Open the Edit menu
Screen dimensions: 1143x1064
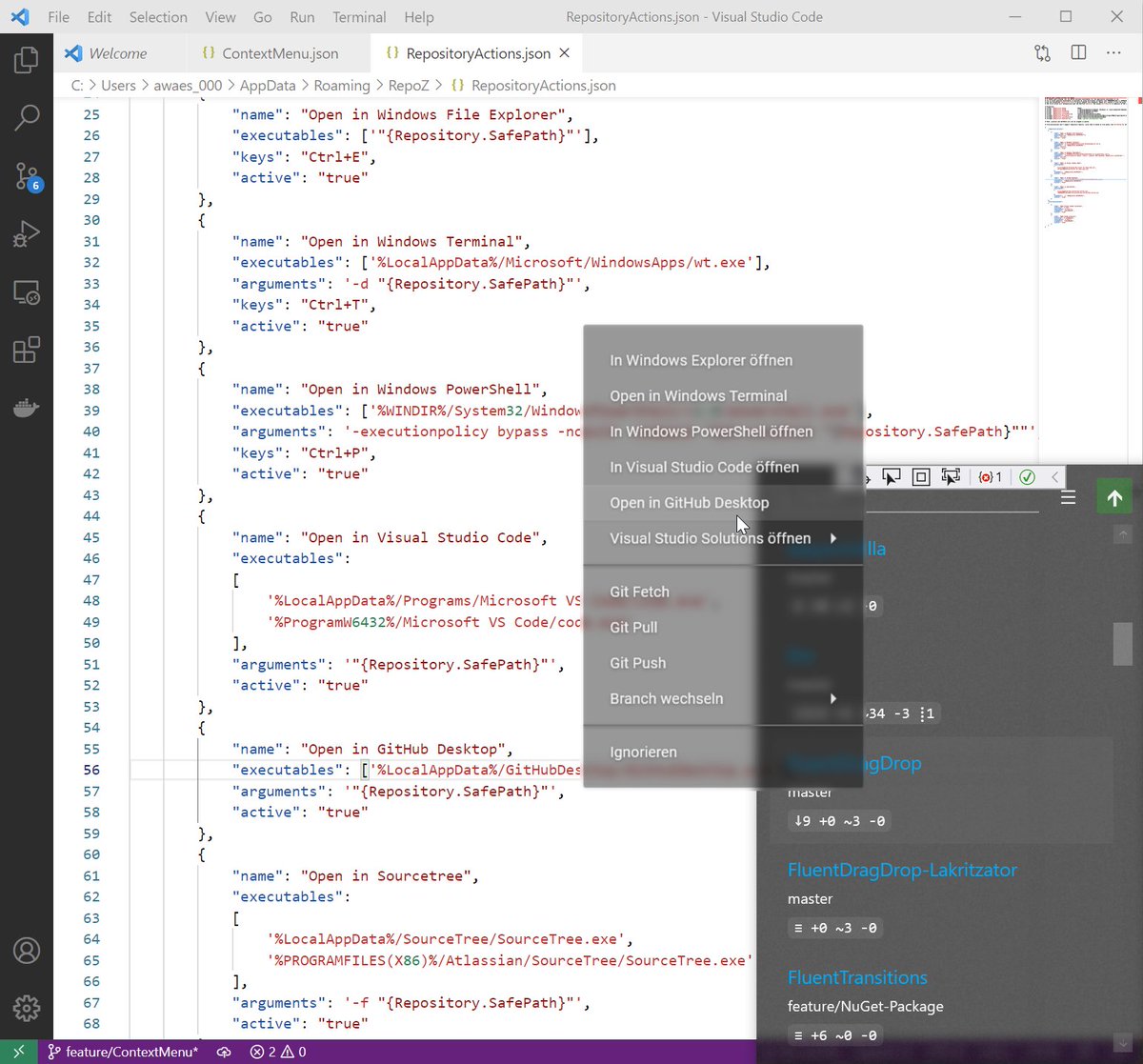point(99,17)
